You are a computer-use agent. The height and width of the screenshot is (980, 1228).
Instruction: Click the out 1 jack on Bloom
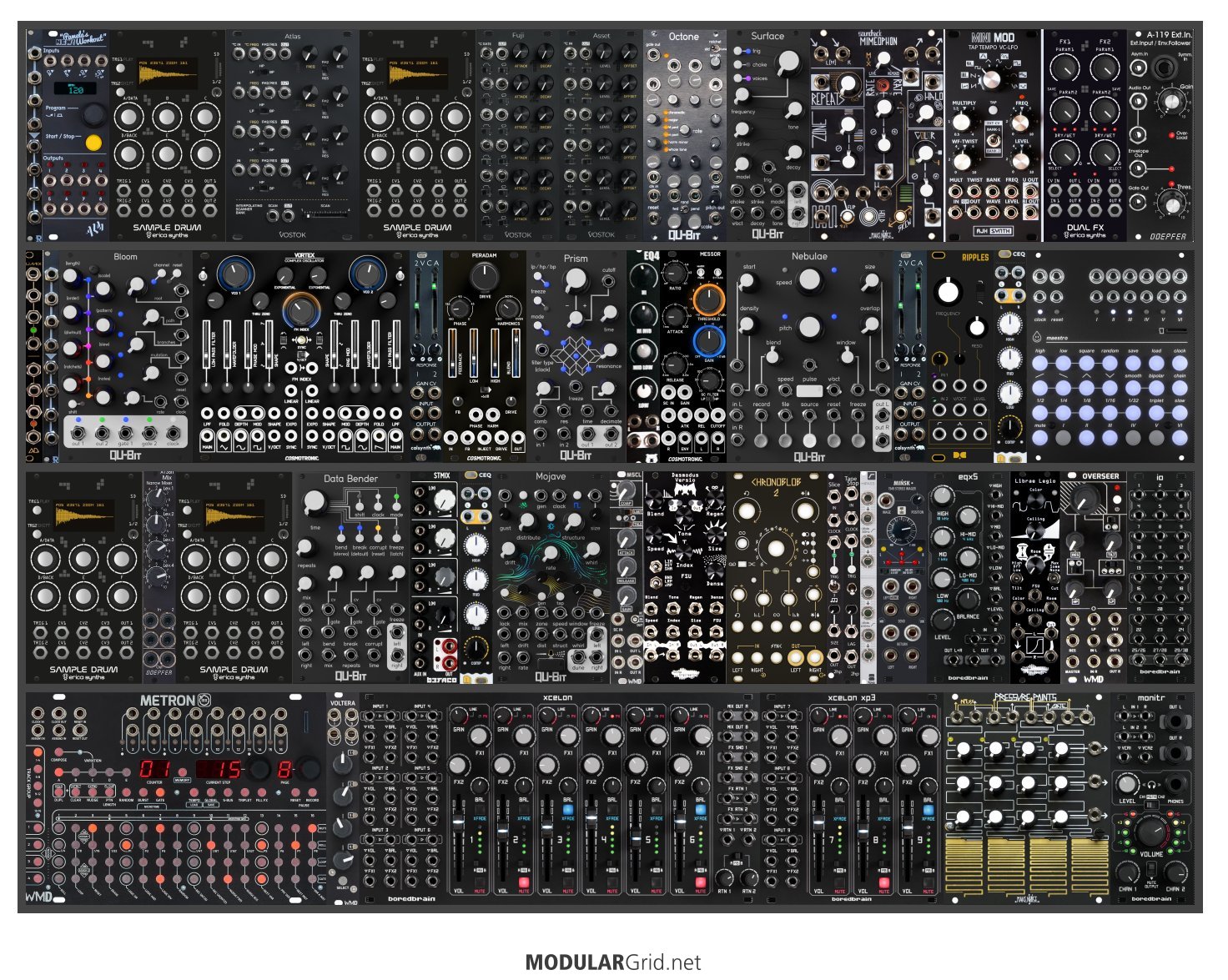click(78, 432)
